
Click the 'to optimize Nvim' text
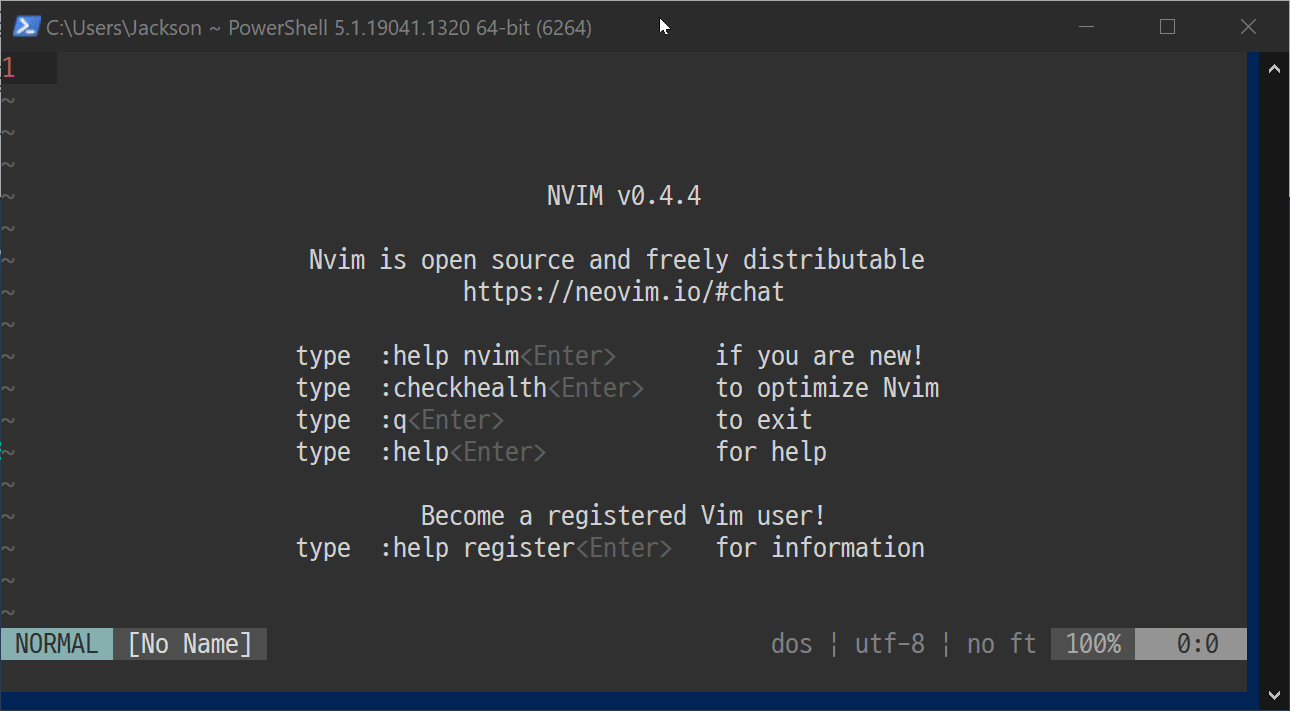(827, 388)
